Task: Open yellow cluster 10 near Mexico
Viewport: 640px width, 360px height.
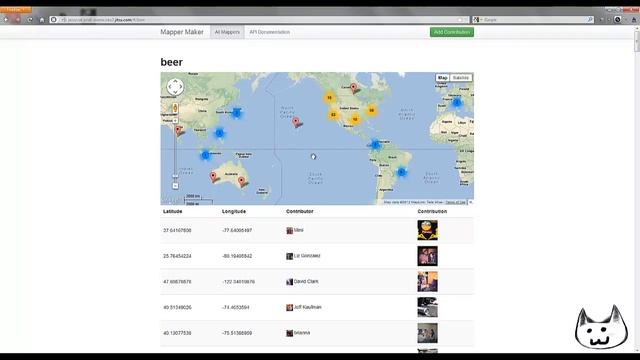Action: click(355, 119)
